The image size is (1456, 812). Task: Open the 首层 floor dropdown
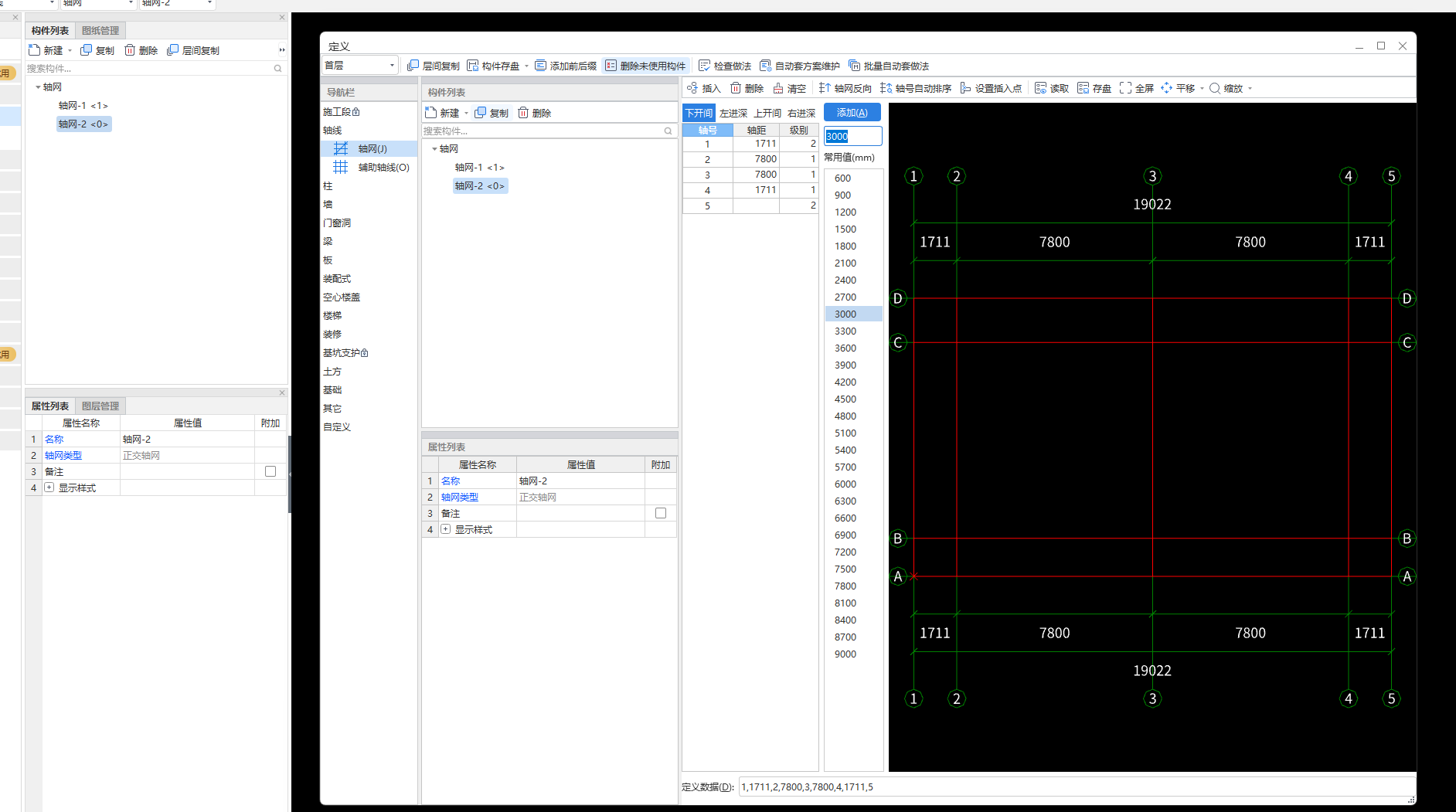[x=359, y=66]
